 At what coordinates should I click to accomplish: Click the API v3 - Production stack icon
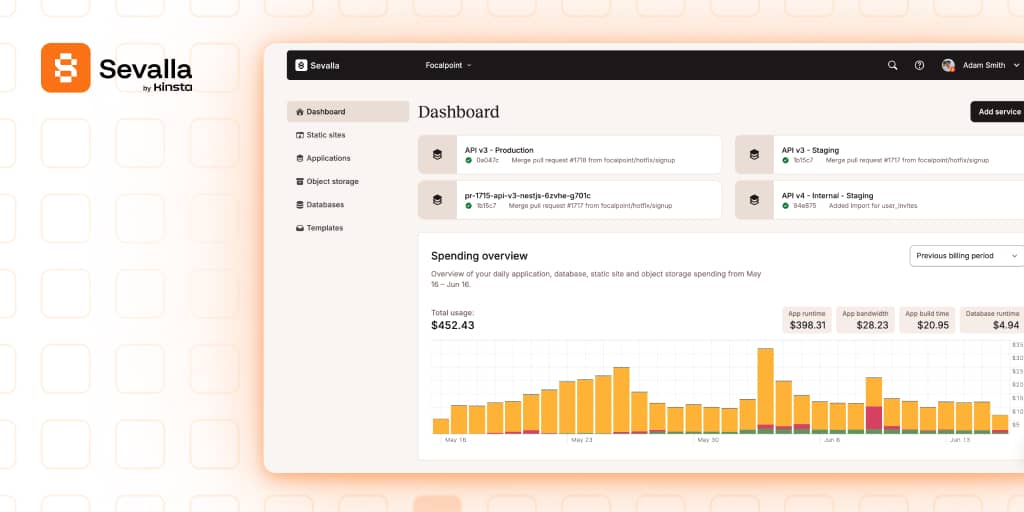click(437, 155)
